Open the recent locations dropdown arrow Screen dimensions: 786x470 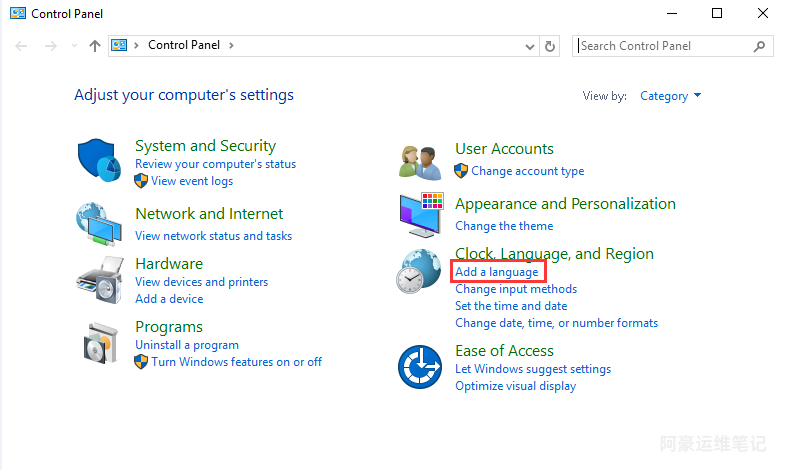tap(75, 46)
